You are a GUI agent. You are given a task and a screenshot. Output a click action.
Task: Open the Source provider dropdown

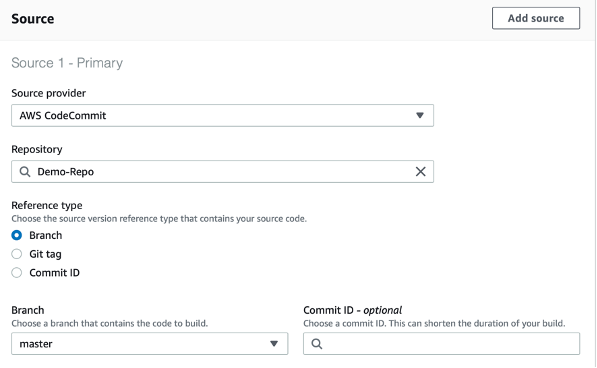tap(222, 115)
